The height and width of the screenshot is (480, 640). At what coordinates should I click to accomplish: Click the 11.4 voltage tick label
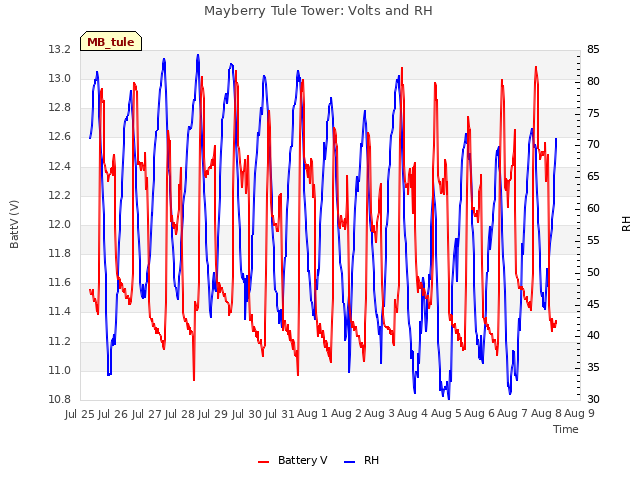60,312
